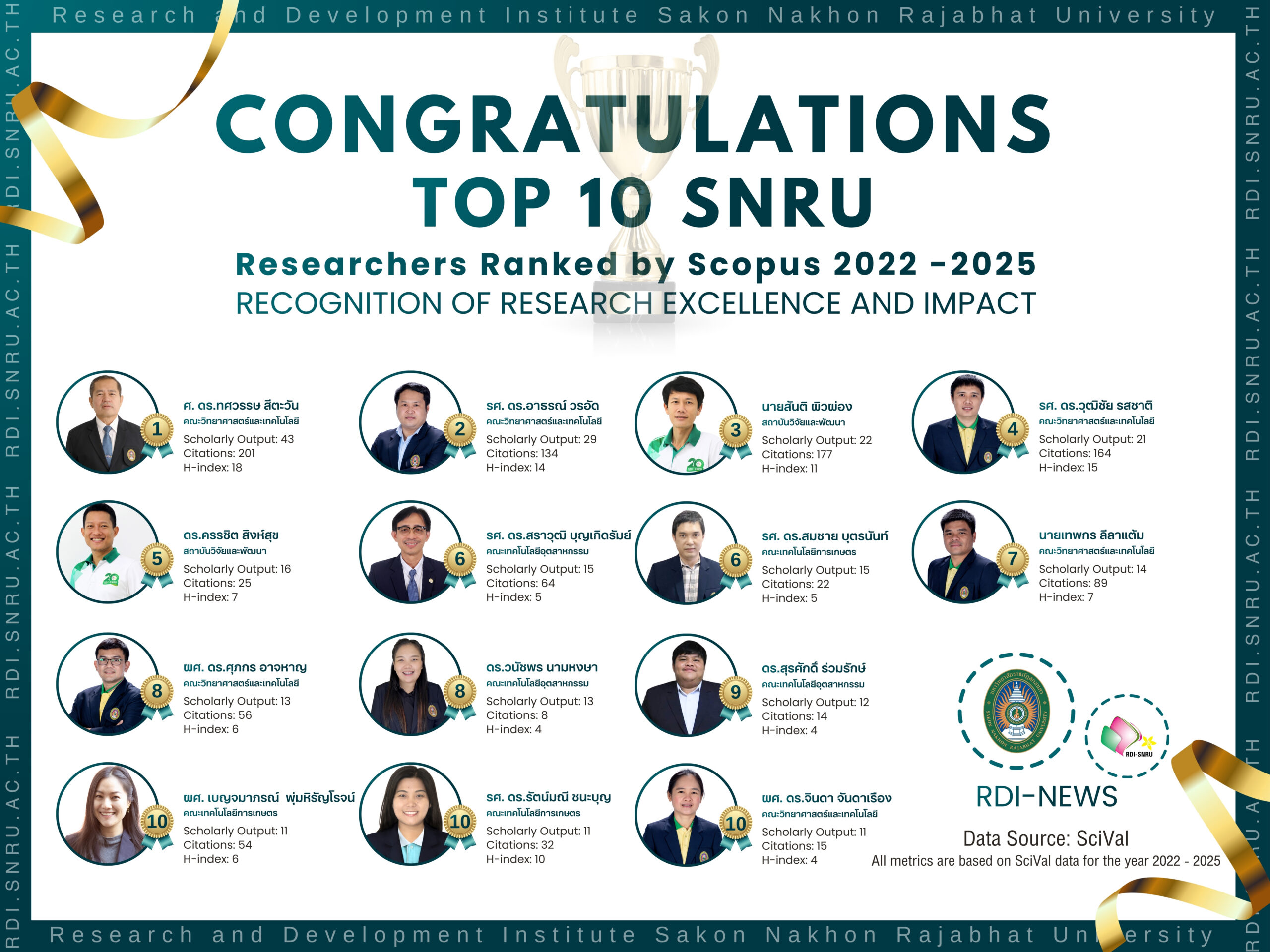Click the number 3 gold medal badge
Screen dimensions: 1270x952
[x=736, y=431]
